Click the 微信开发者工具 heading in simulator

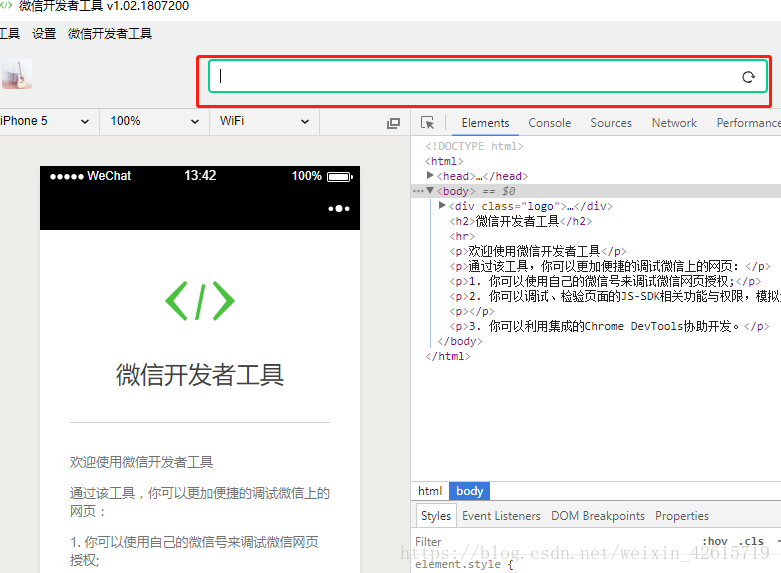tap(200, 375)
